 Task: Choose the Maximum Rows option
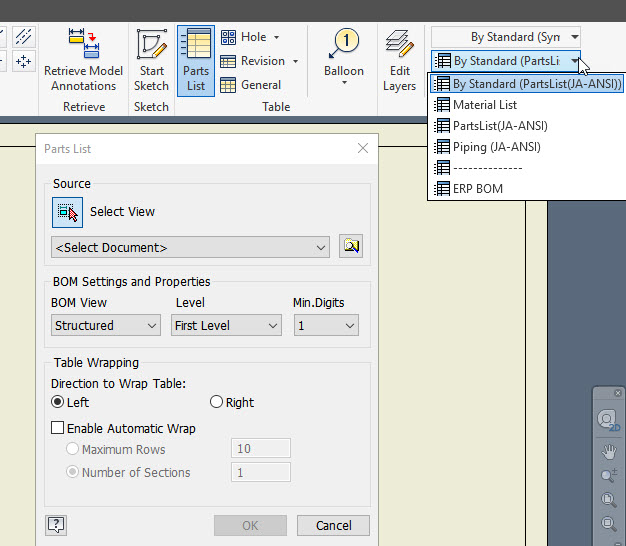(72, 449)
